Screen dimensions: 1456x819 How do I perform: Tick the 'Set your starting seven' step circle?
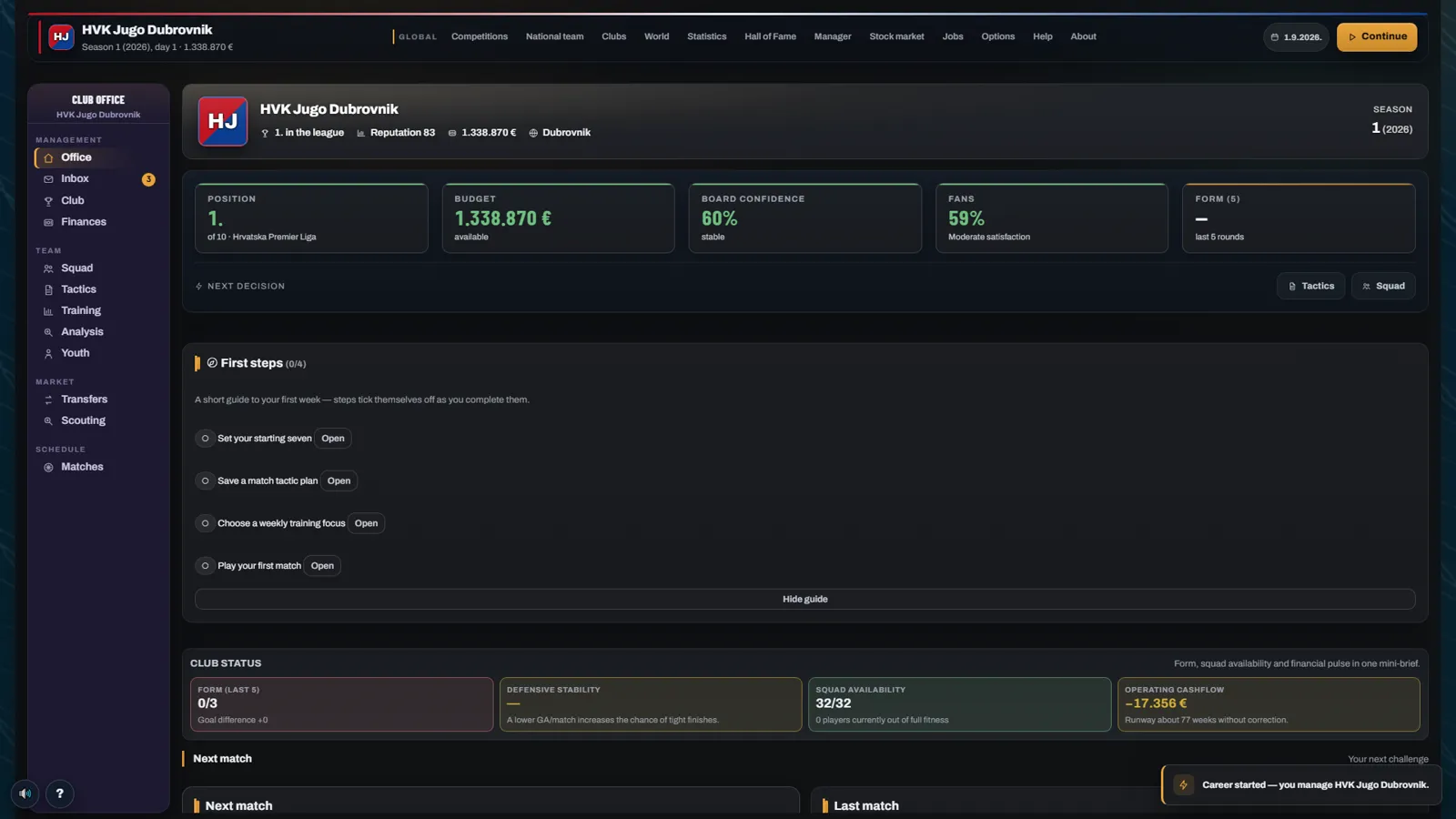205,439
